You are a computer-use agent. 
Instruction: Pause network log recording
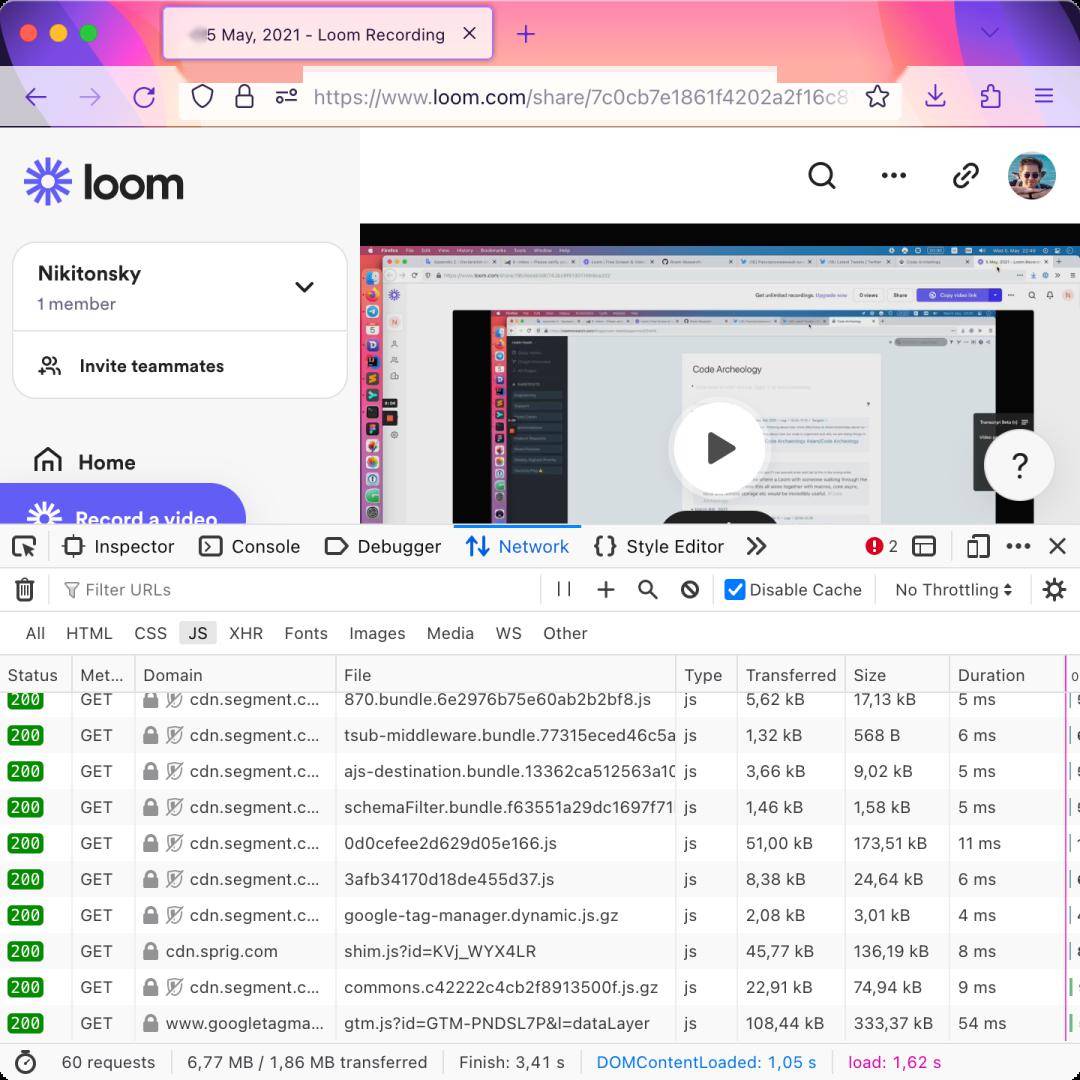(563, 589)
